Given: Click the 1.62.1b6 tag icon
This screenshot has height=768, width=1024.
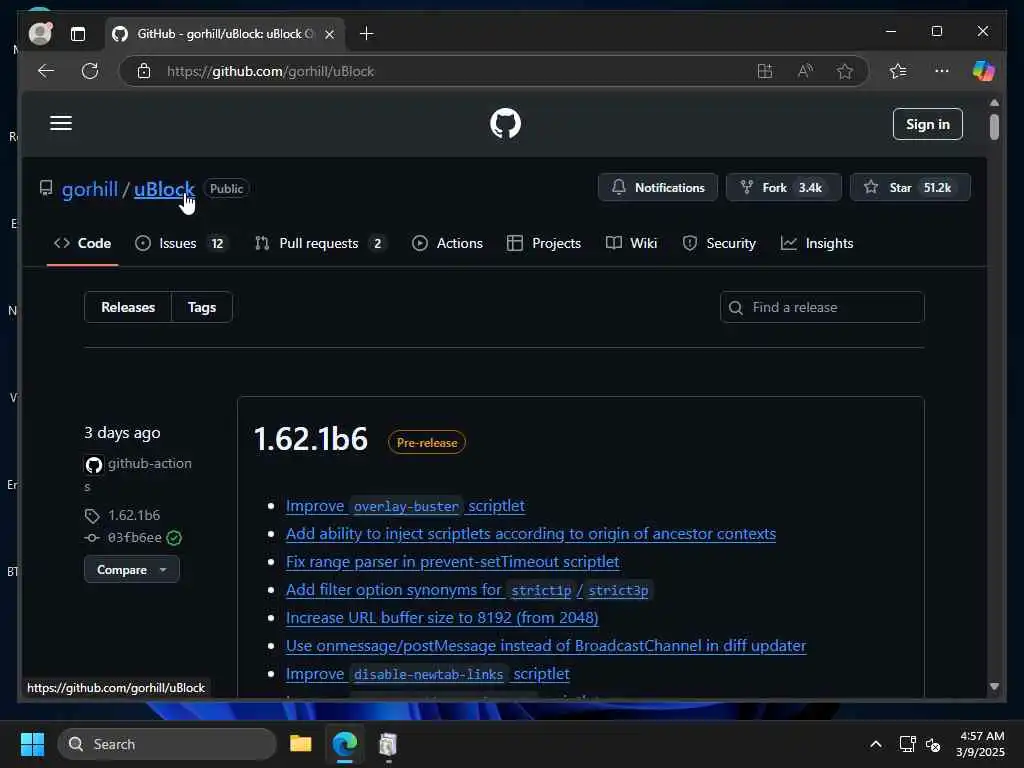Looking at the screenshot, I should (x=92, y=516).
